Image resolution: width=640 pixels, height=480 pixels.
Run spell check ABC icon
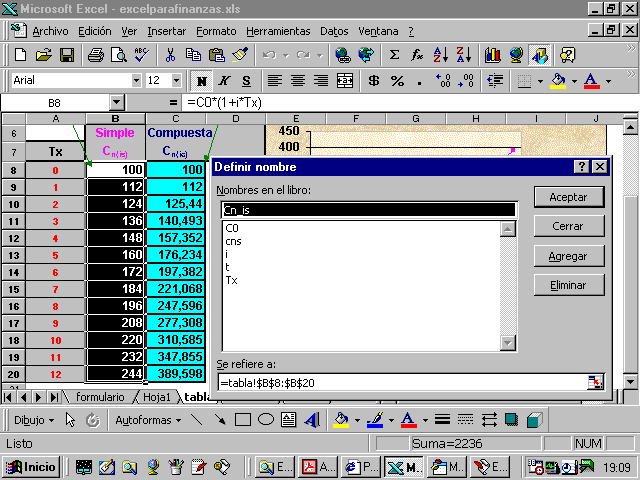click(142, 55)
